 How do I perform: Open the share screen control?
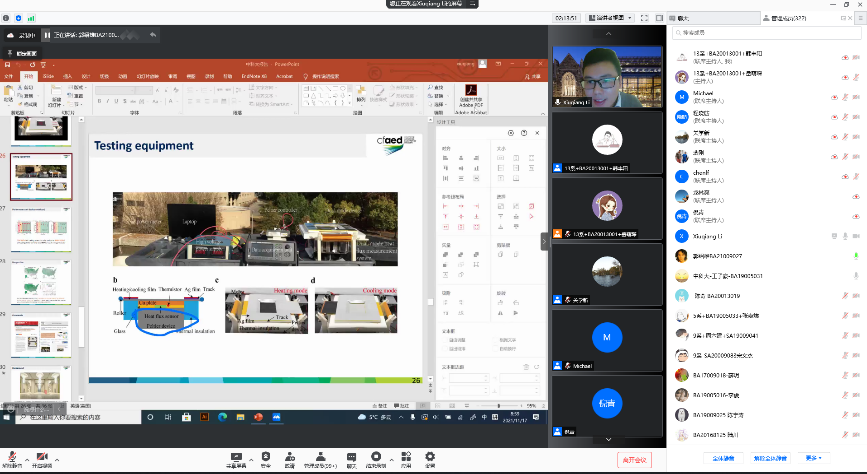tap(238, 457)
